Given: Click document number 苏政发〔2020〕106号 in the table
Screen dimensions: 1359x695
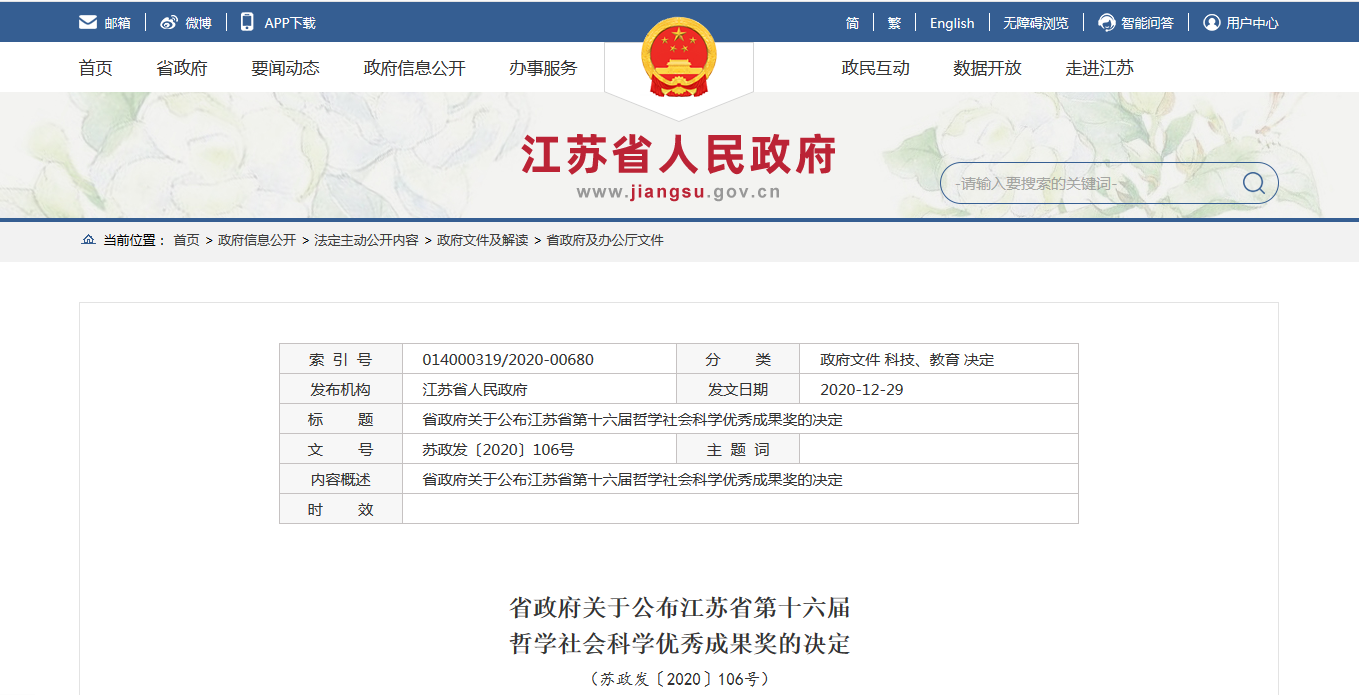Looking at the screenshot, I should click(498, 450).
